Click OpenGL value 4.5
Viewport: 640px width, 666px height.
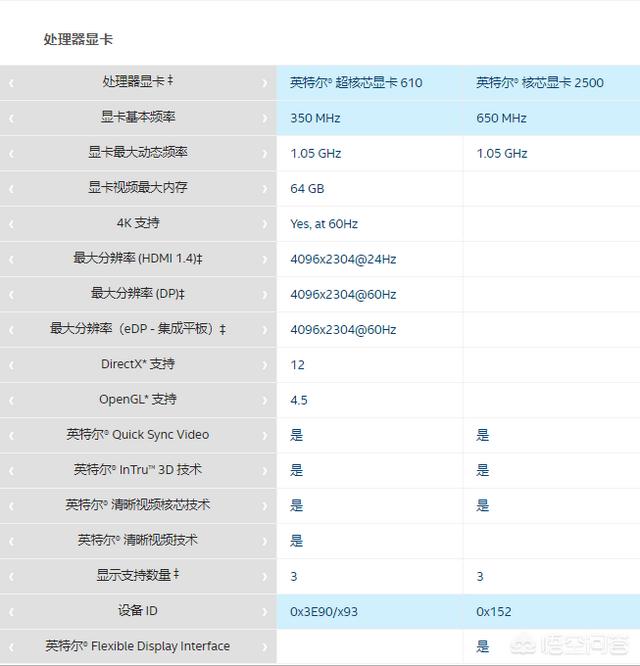pos(299,400)
